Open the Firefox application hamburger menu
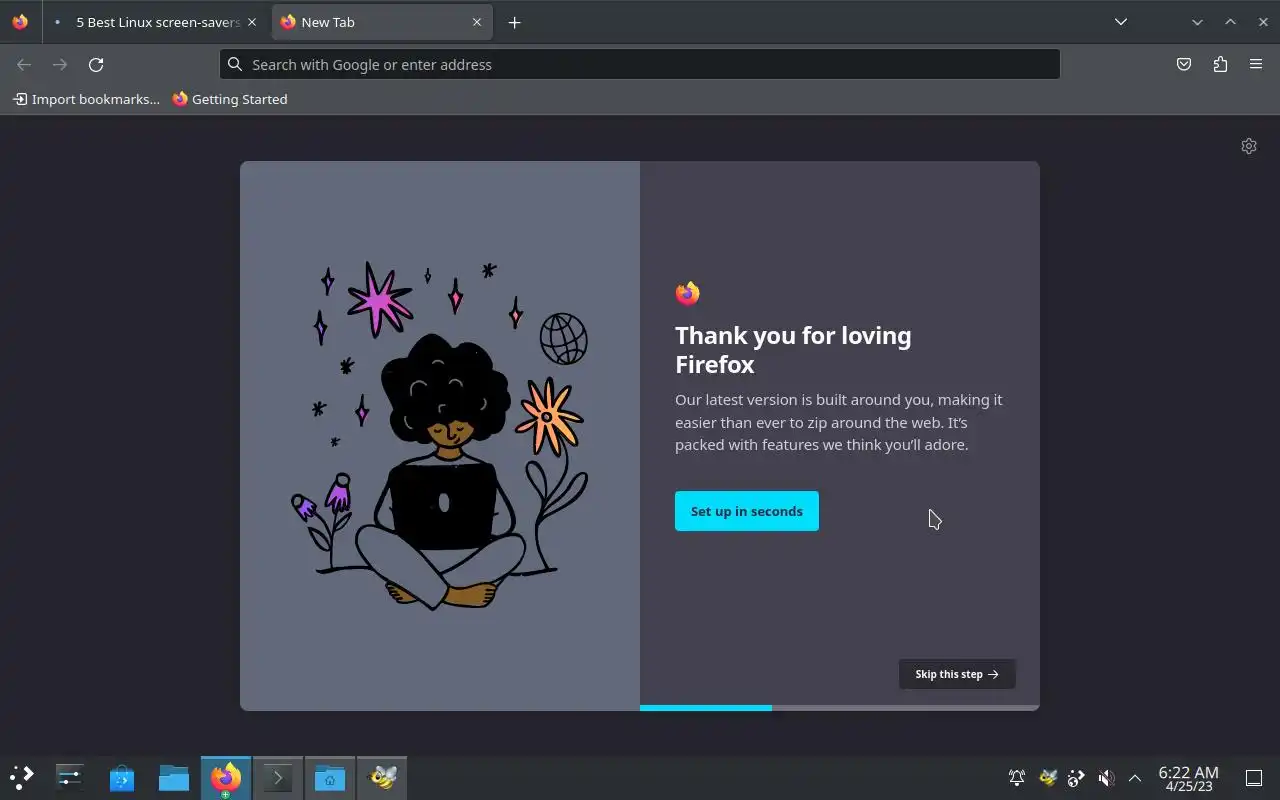The width and height of the screenshot is (1280, 800). tap(1256, 64)
